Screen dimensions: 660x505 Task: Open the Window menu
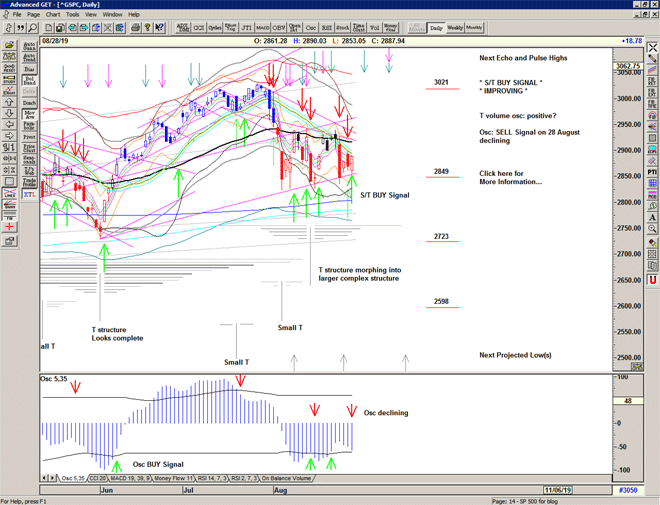(112, 15)
